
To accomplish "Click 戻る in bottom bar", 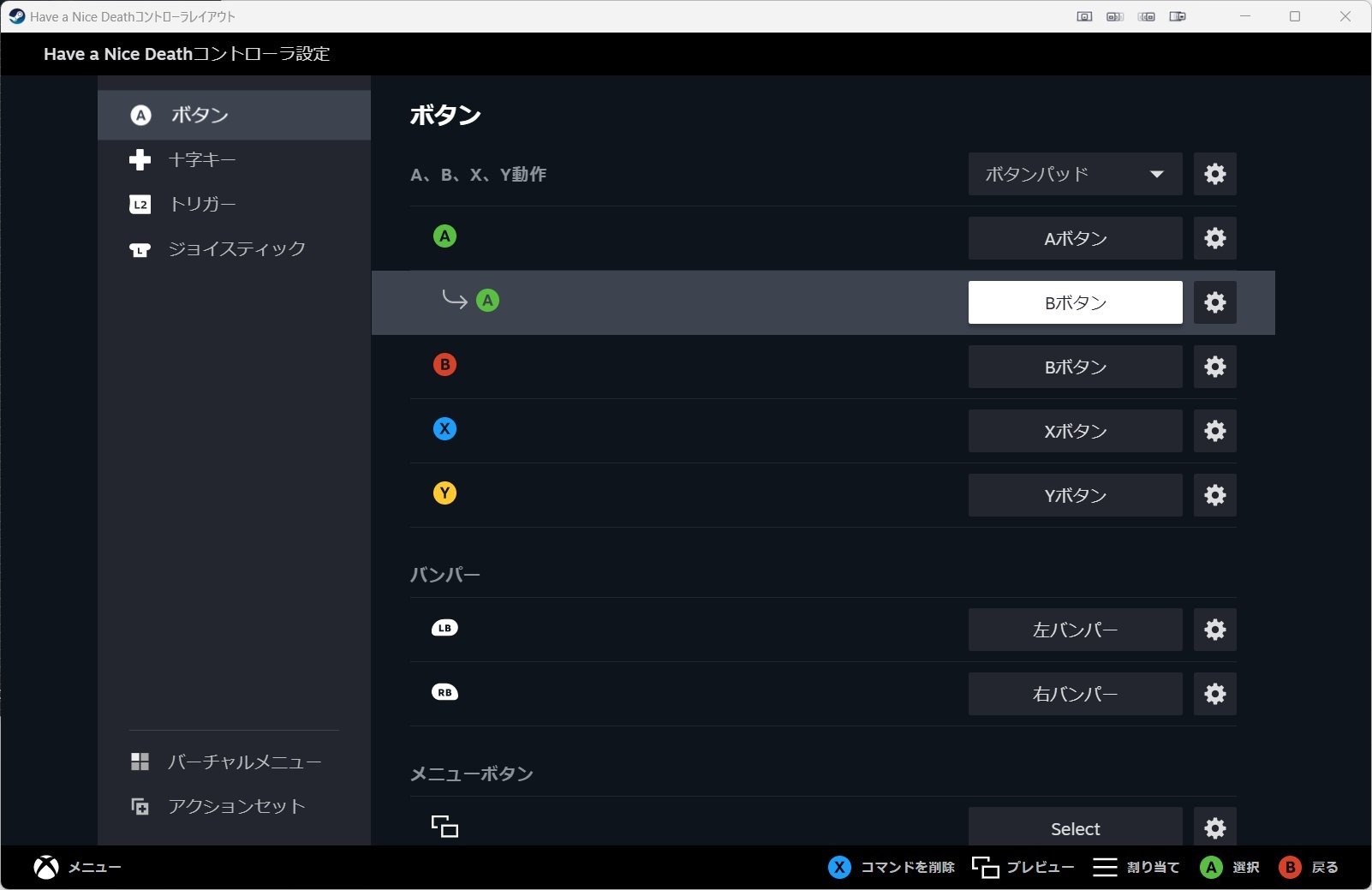I will [1325, 867].
